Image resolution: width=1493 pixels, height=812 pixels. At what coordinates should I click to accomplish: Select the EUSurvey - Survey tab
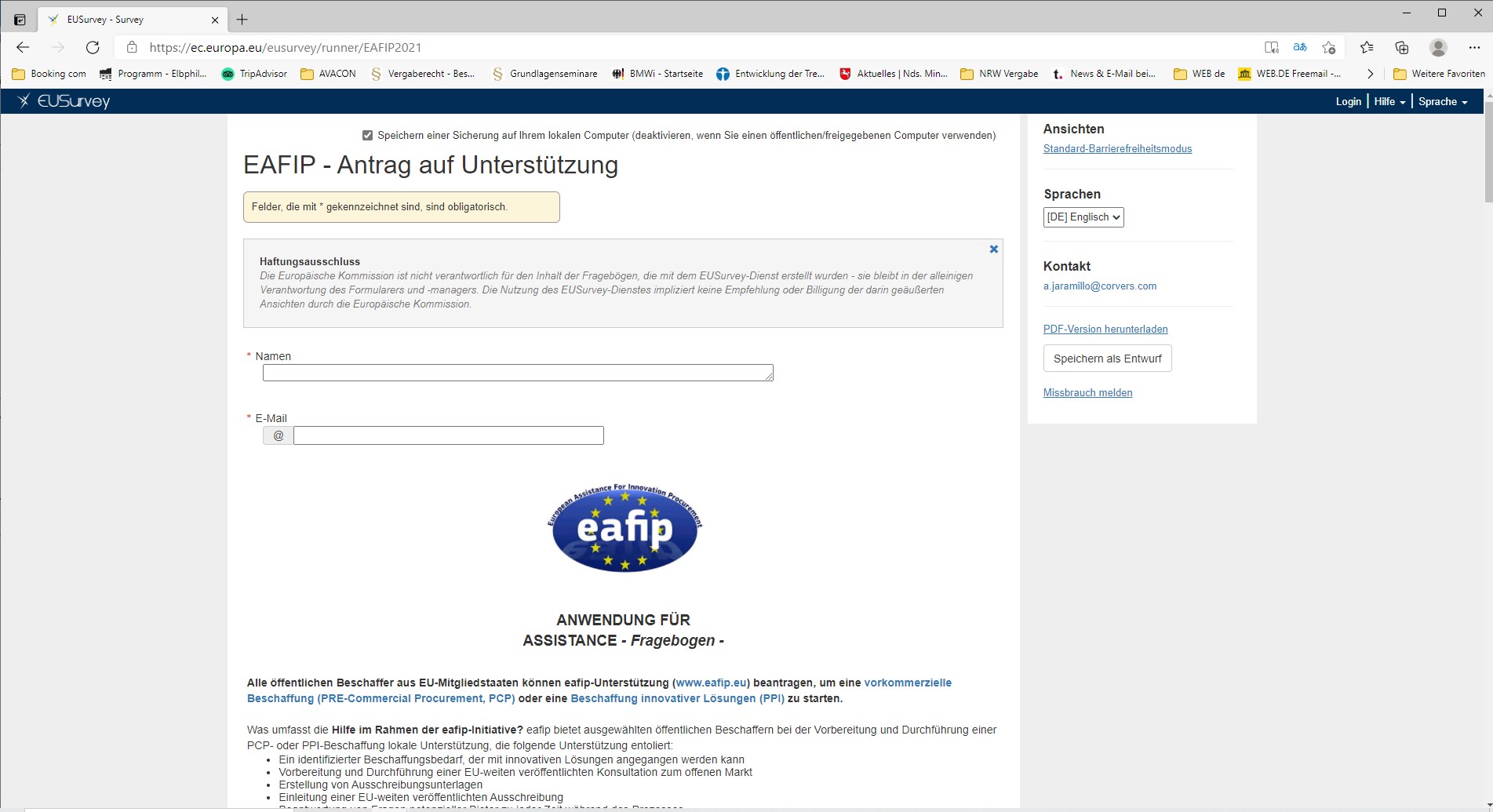coord(126,19)
